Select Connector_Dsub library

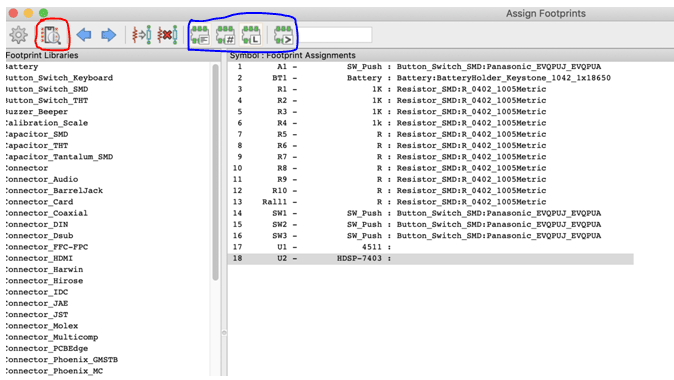[40, 236]
